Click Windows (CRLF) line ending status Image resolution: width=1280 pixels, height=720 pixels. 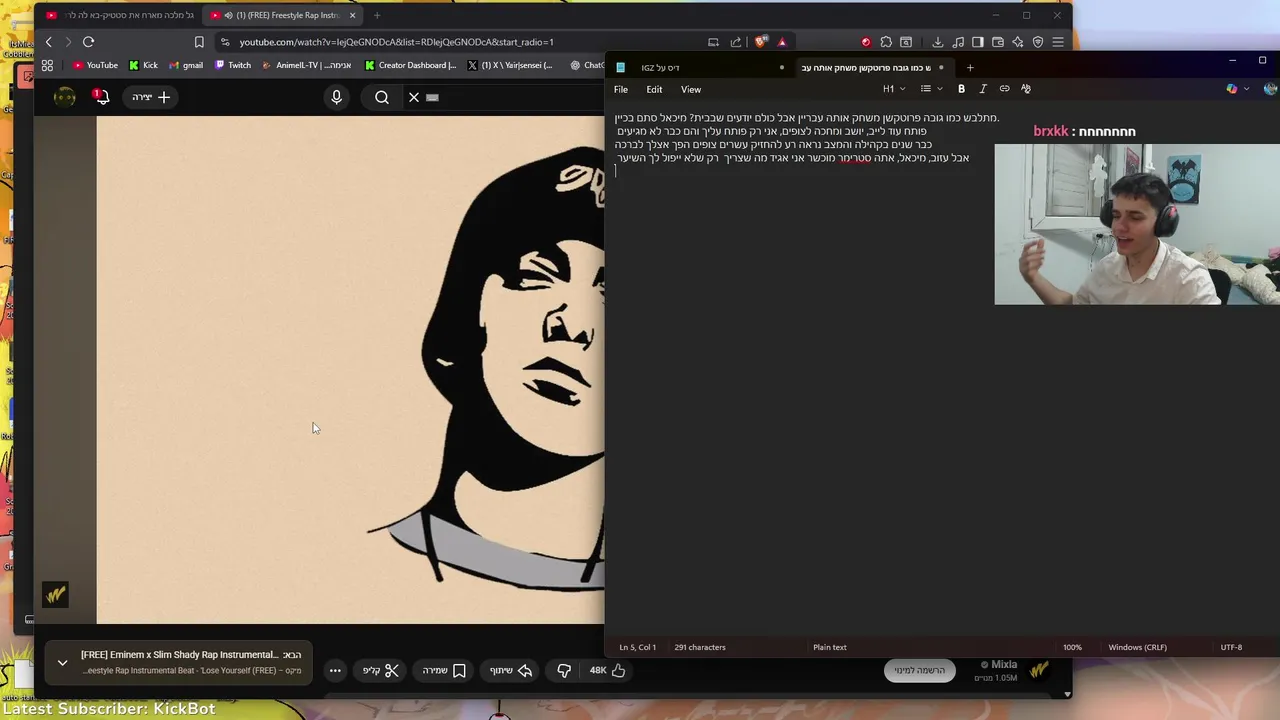[x=1137, y=647]
